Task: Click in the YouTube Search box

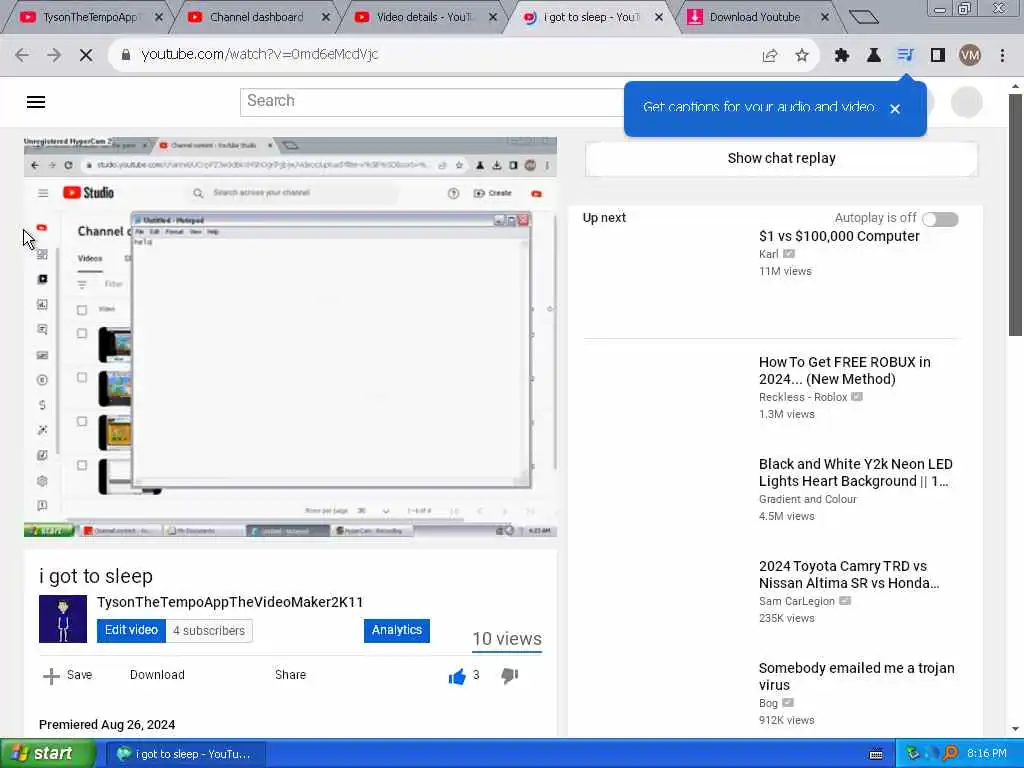Action: click(432, 101)
